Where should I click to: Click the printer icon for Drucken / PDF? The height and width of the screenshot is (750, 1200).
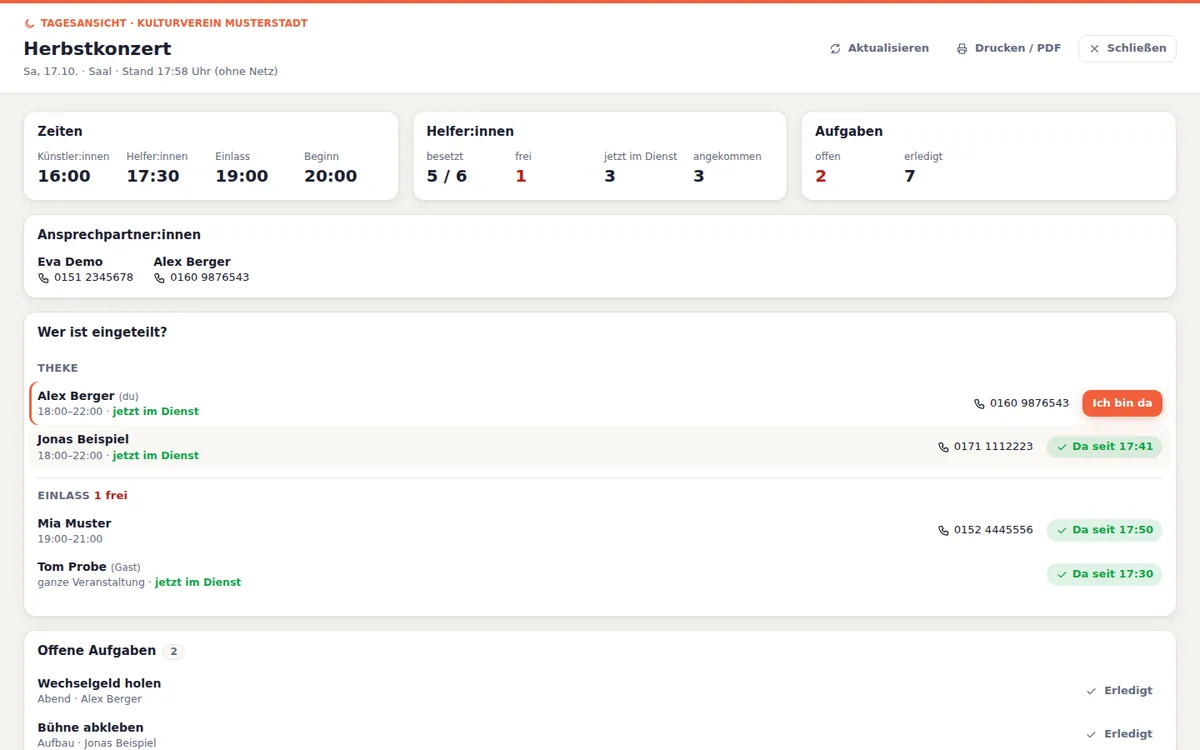pyautogui.click(x=962, y=48)
